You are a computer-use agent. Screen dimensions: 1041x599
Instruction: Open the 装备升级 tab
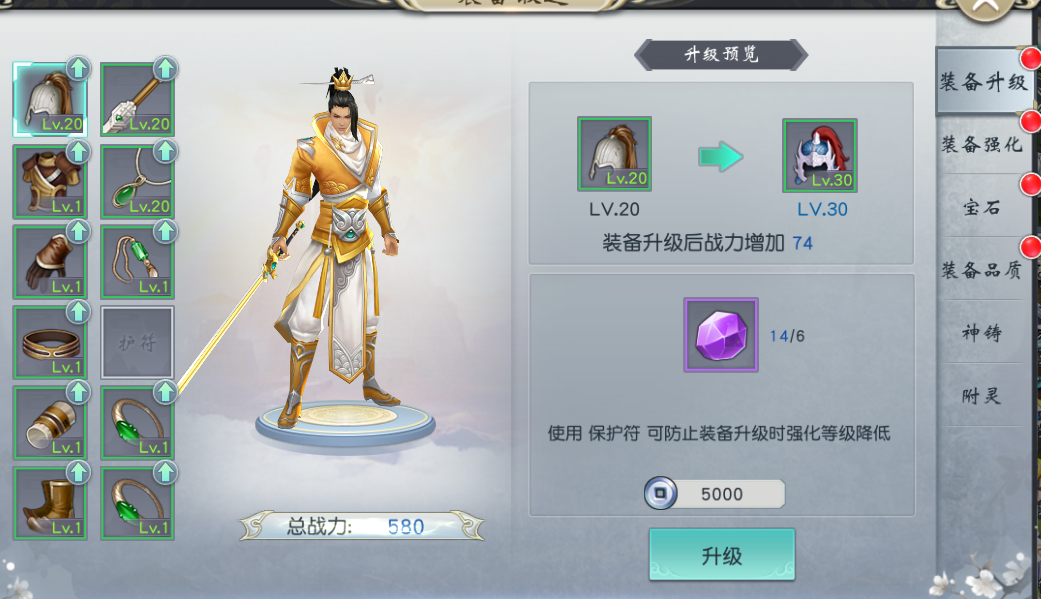[984, 82]
